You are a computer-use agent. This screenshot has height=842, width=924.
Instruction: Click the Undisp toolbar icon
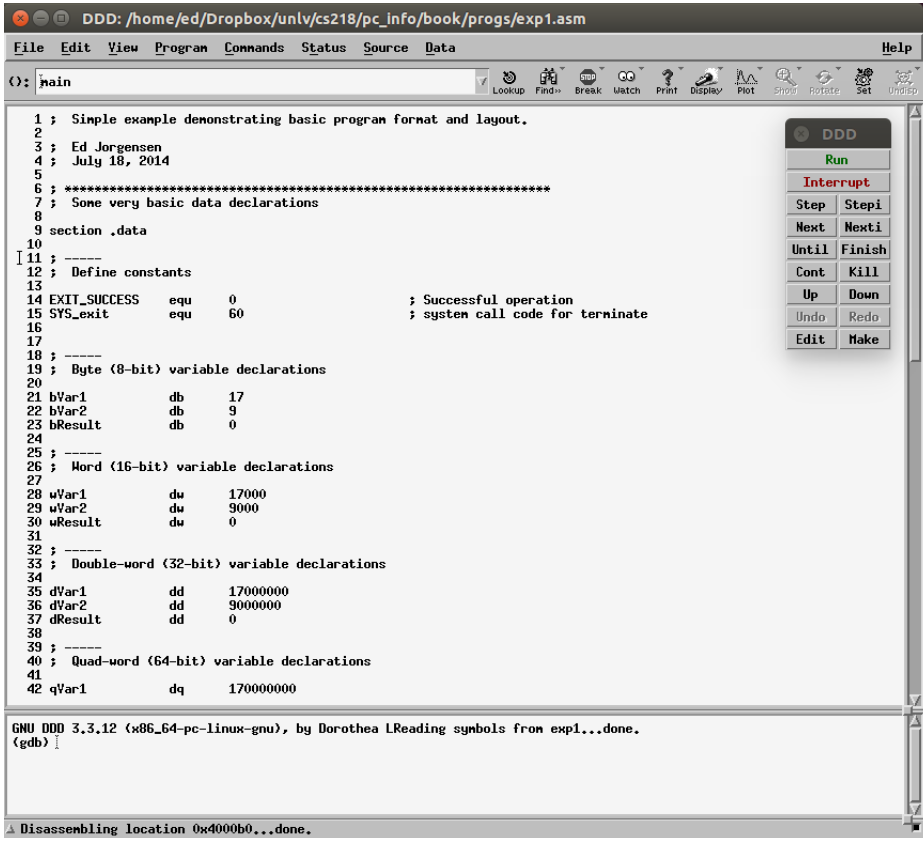902,81
